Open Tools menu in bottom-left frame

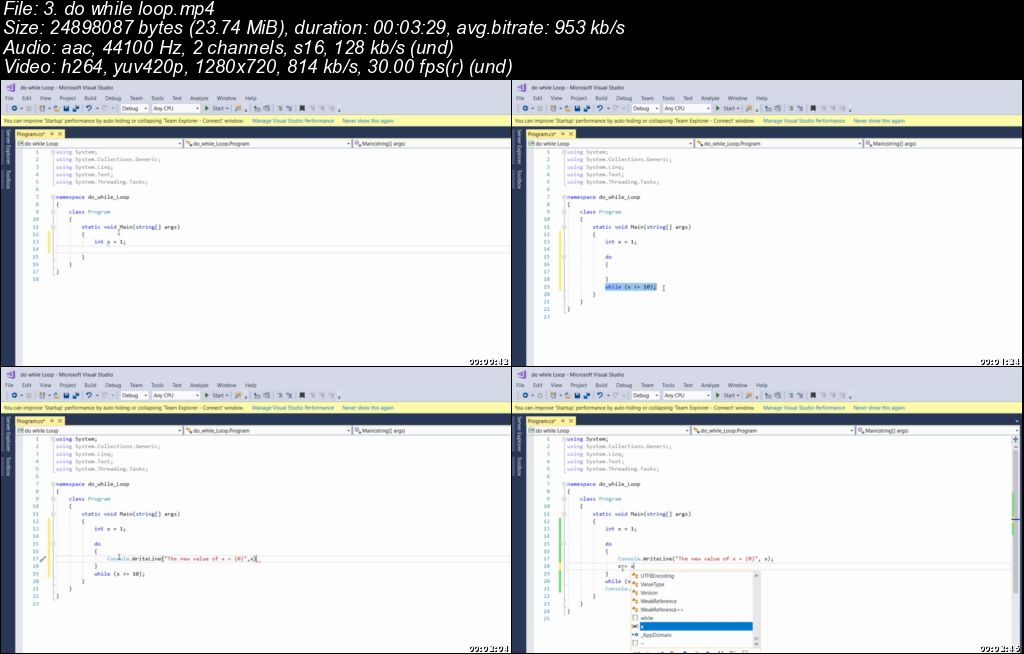tap(157, 385)
